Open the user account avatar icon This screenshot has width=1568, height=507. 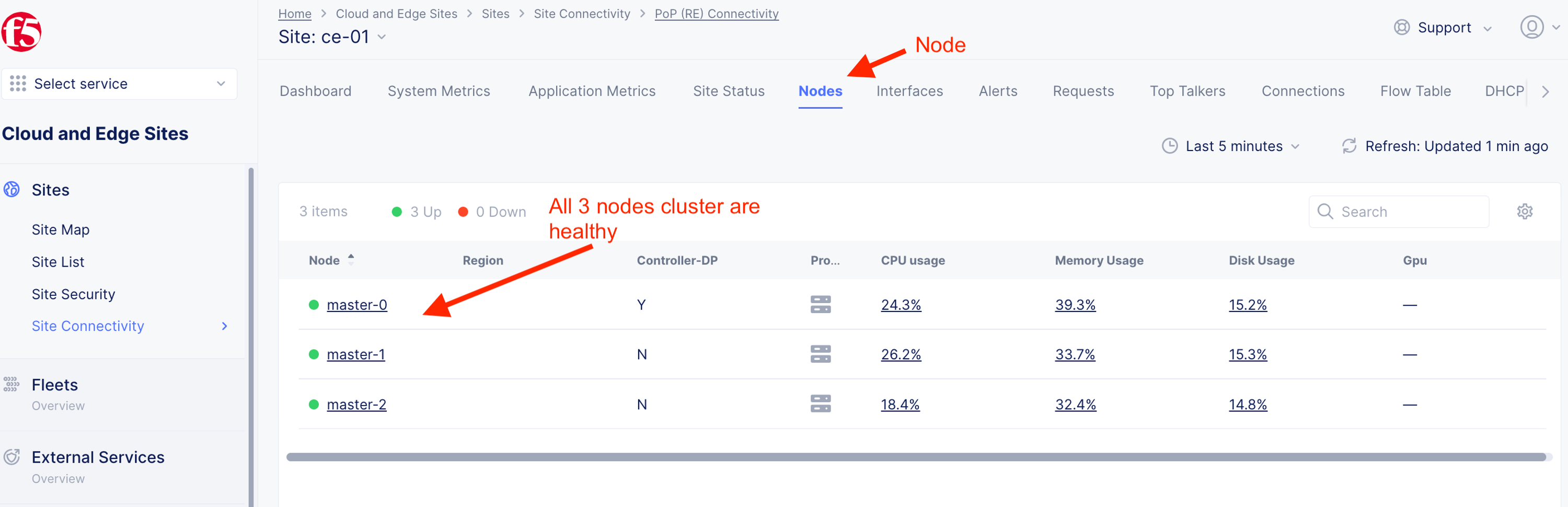(1531, 27)
